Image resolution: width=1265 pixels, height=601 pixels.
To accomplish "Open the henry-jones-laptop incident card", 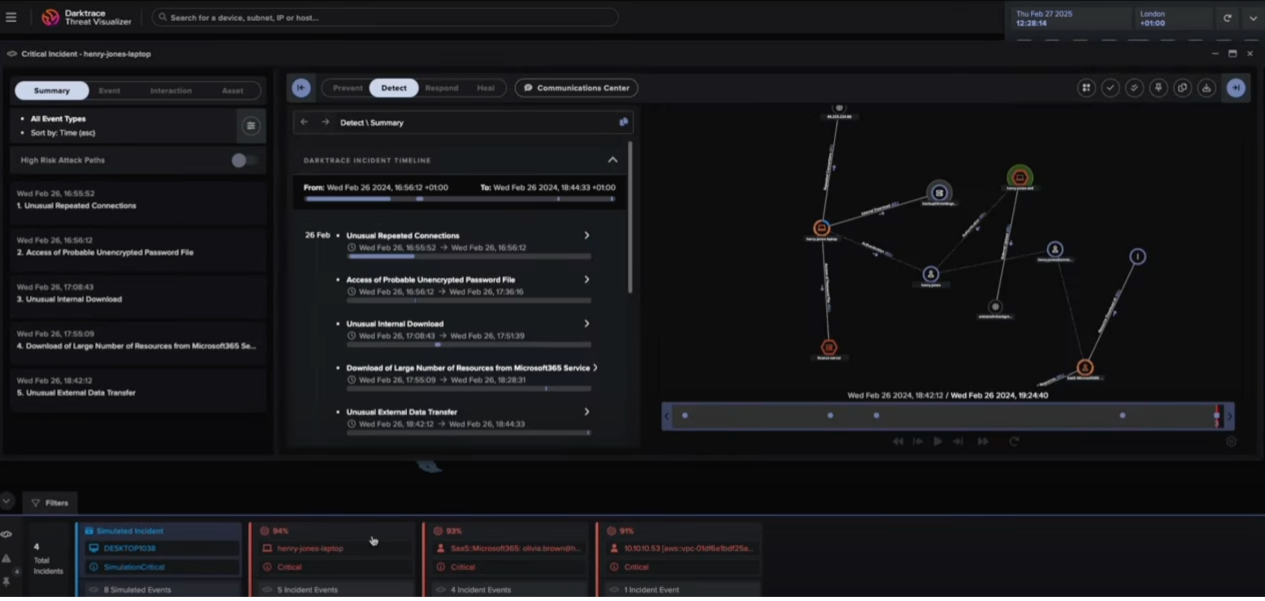I will pos(332,559).
